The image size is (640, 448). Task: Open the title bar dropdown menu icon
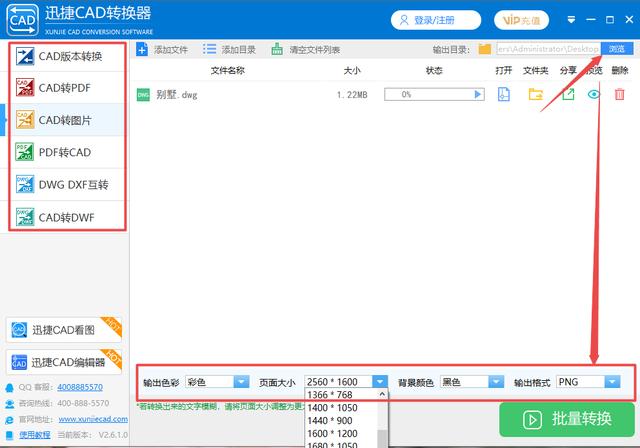click(x=571, y=20)
